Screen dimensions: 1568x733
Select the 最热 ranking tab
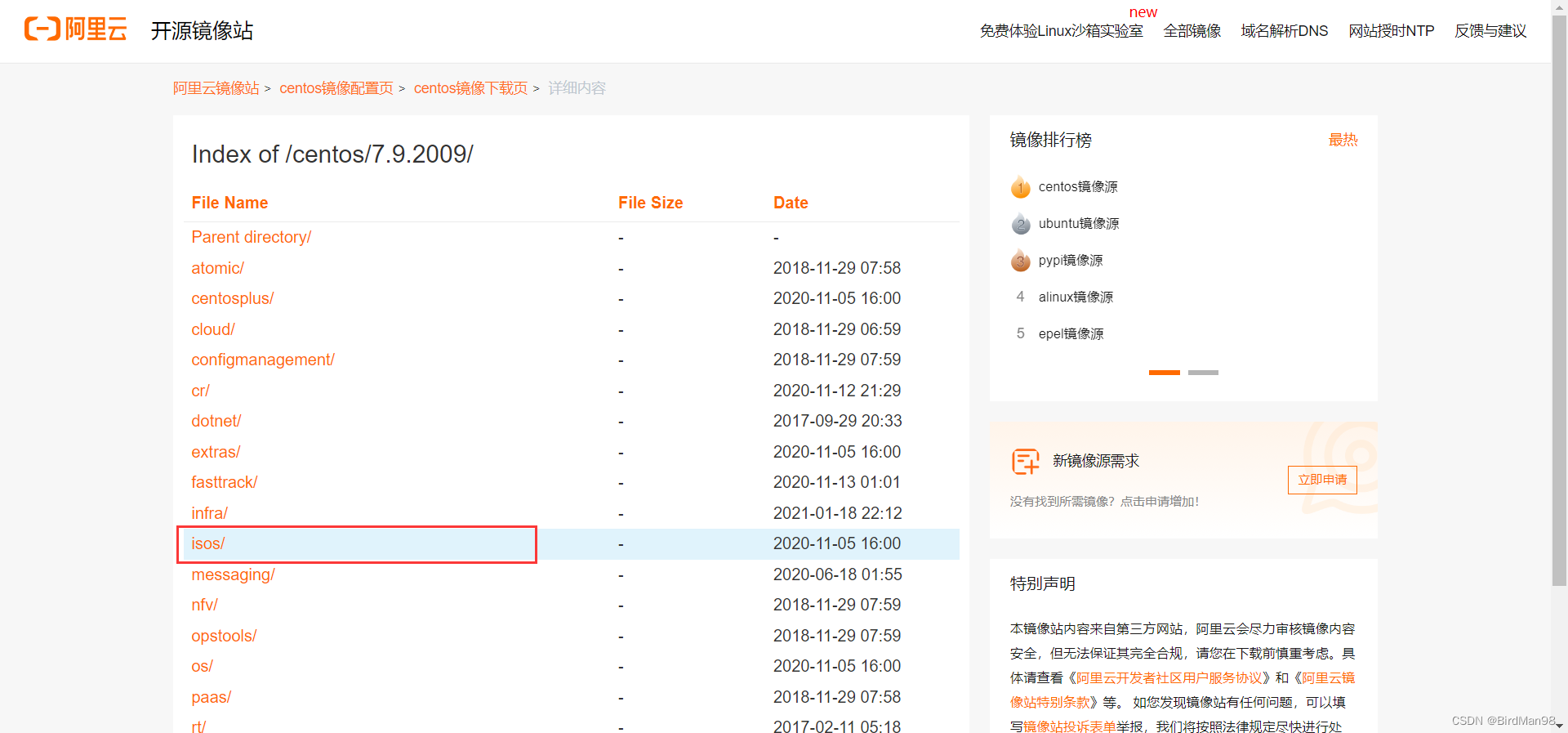pos(1343,140)
